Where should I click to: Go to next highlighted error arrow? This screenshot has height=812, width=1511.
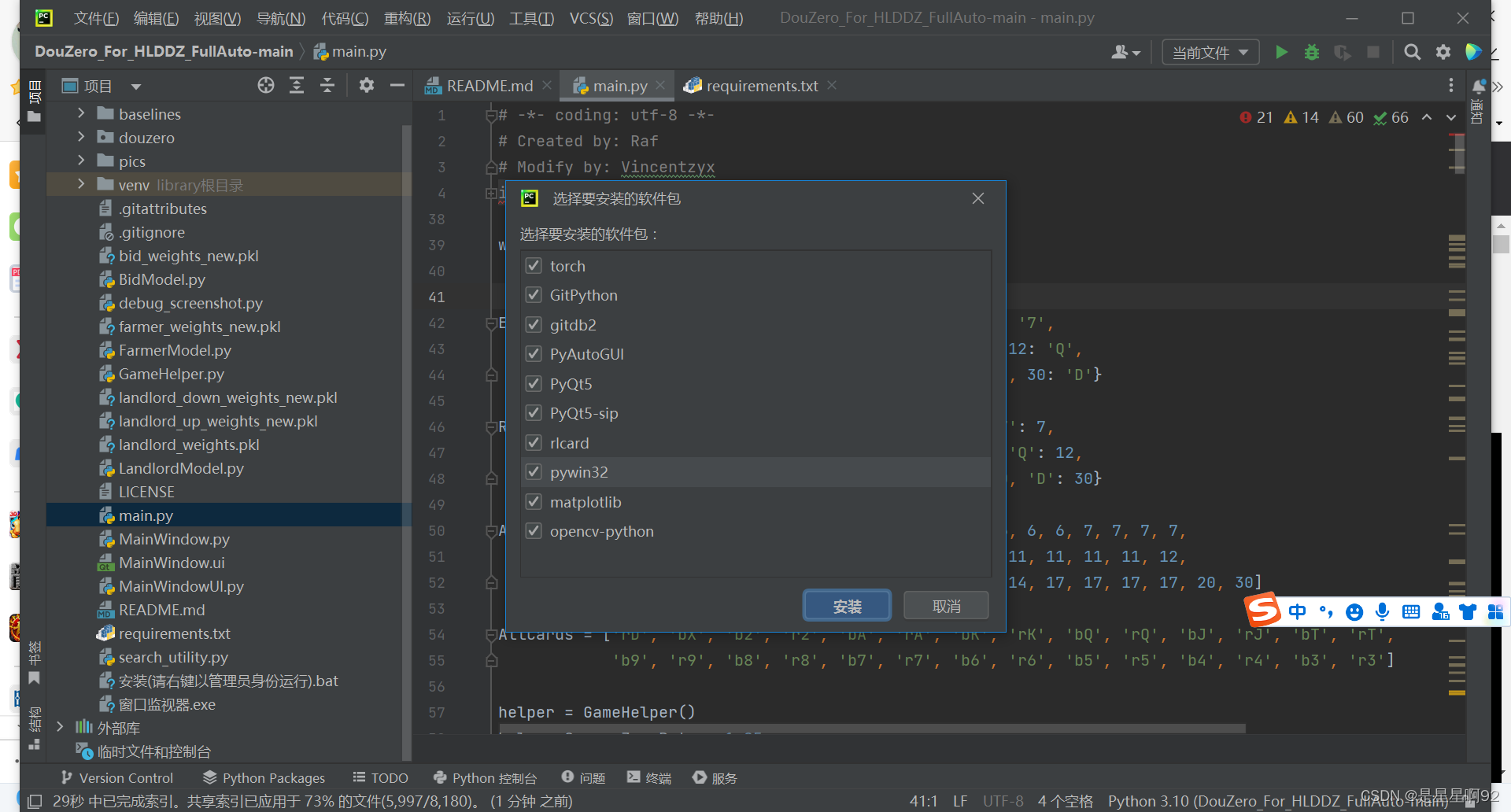1451,117
